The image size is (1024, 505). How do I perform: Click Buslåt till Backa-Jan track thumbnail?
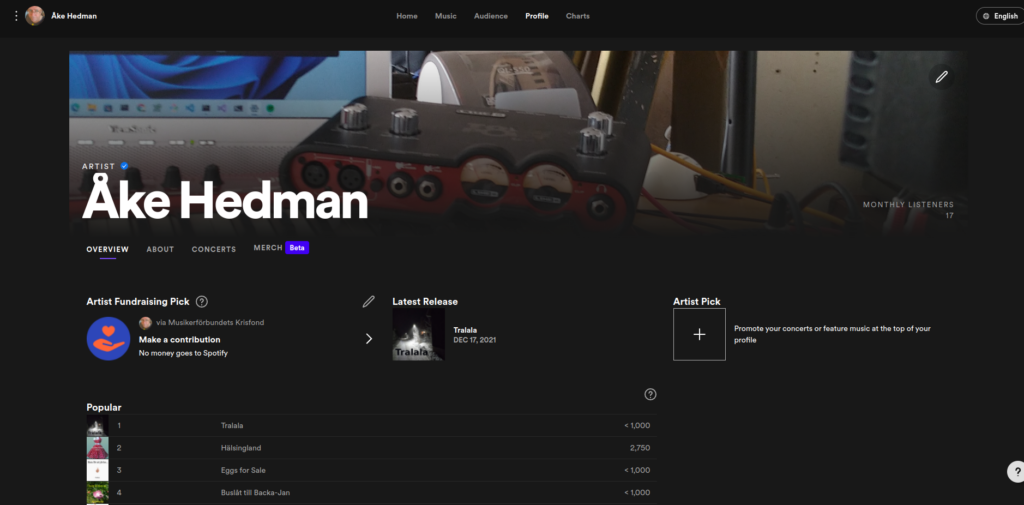[98, 493]
